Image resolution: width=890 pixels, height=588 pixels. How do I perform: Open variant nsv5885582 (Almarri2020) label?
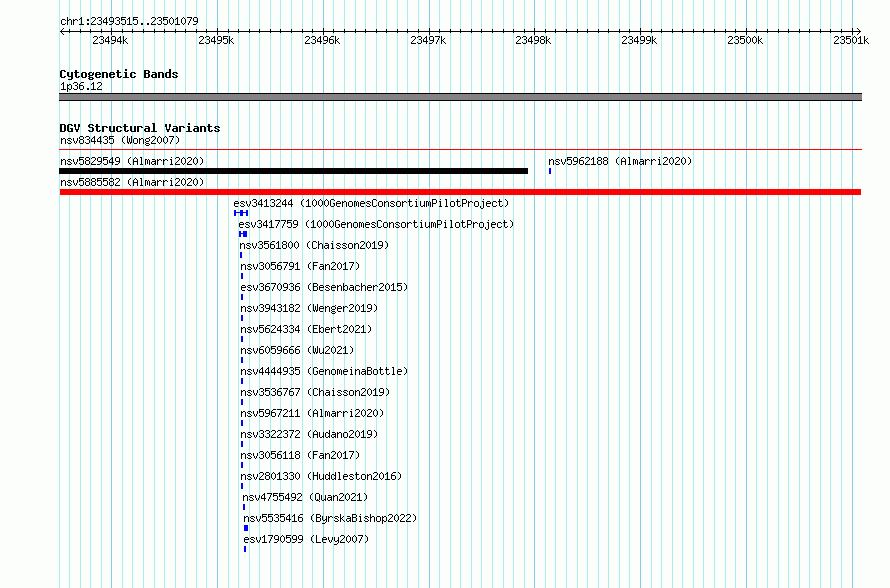tap(132, 182)
